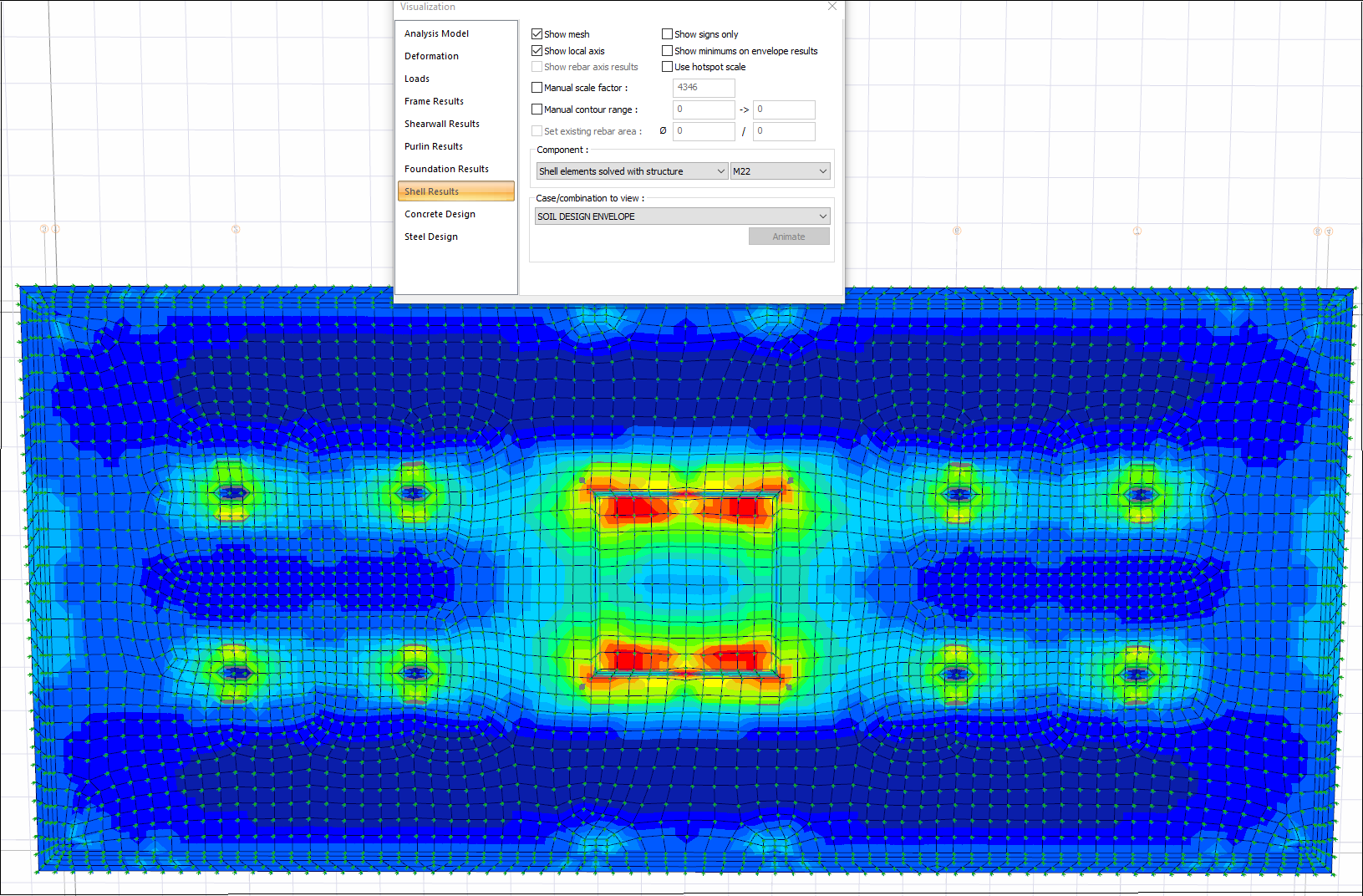
Task: Disable the Show local axis option
Action: (x=537, y=51)
